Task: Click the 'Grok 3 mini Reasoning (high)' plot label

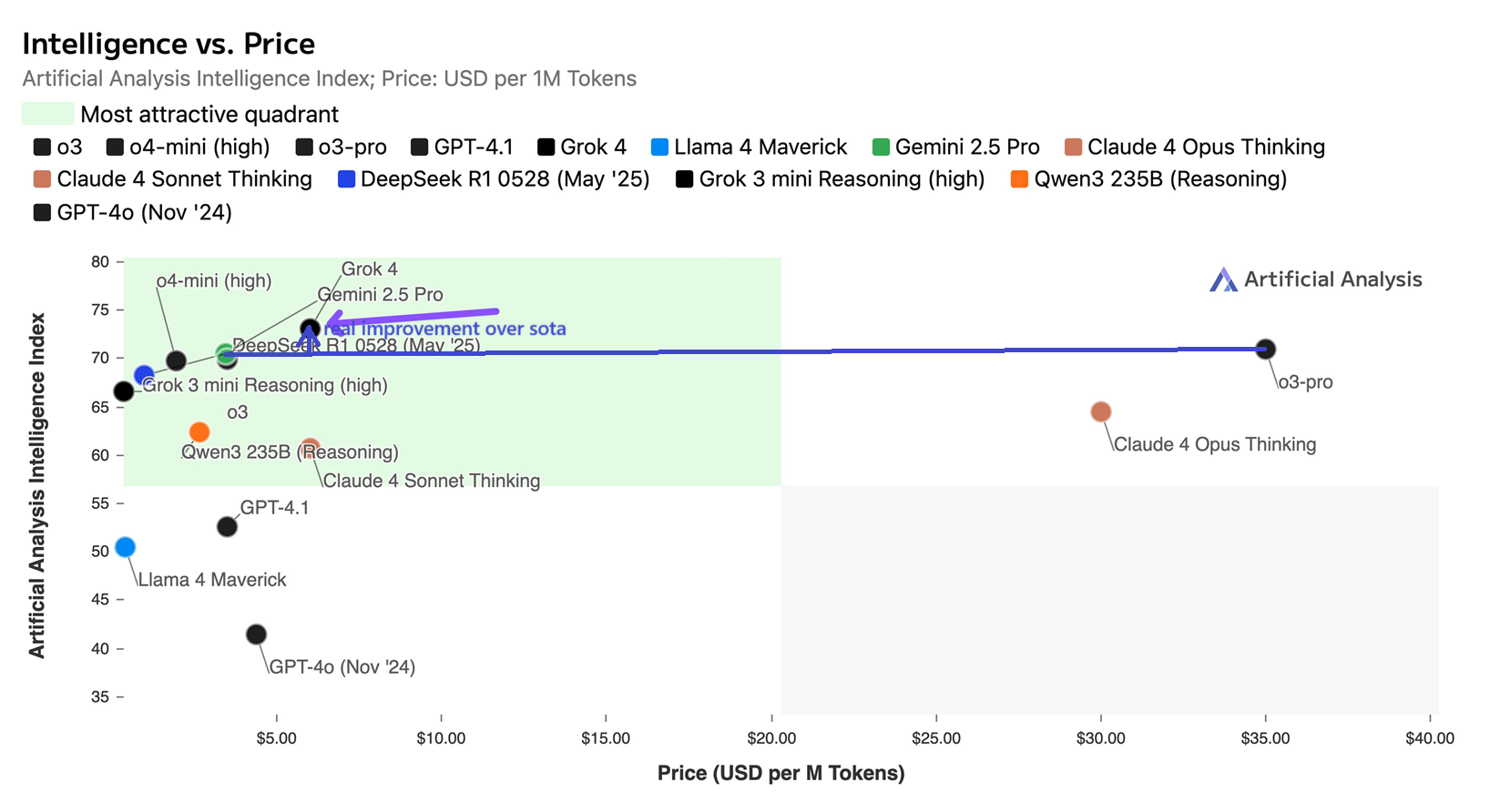Action: (265, 385)
